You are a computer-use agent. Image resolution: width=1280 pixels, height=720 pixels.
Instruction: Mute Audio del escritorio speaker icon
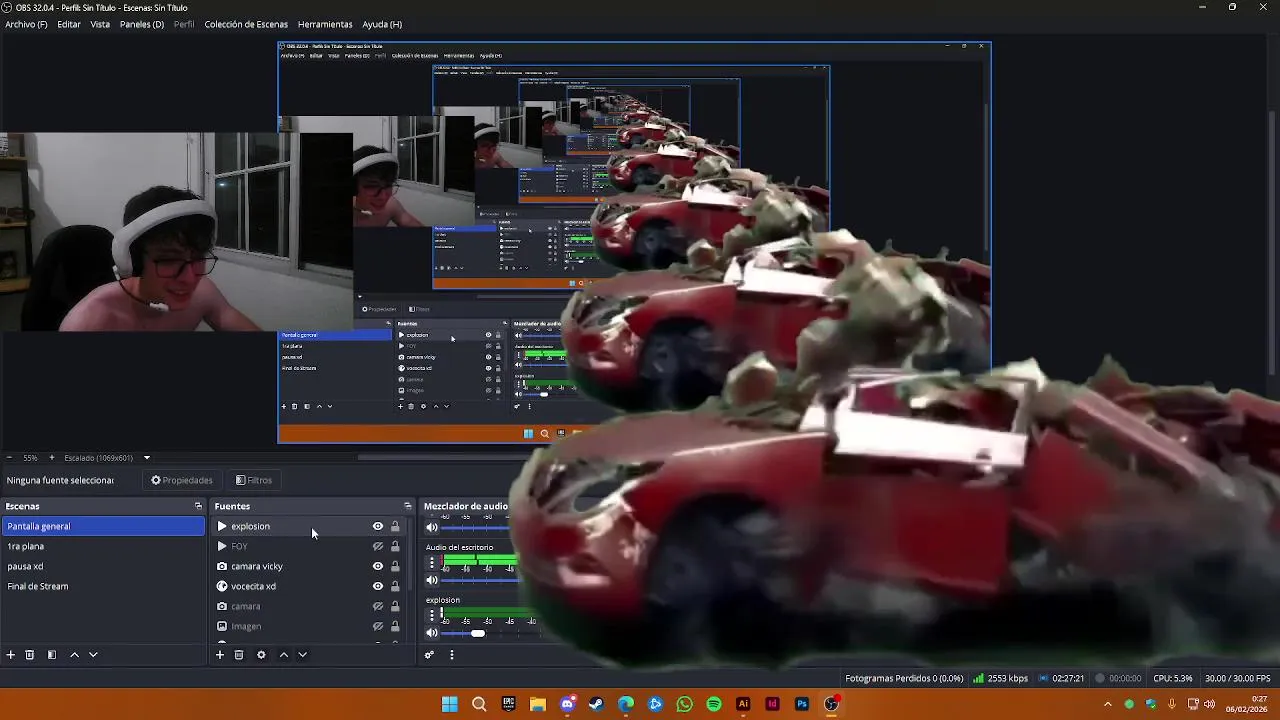432,580
